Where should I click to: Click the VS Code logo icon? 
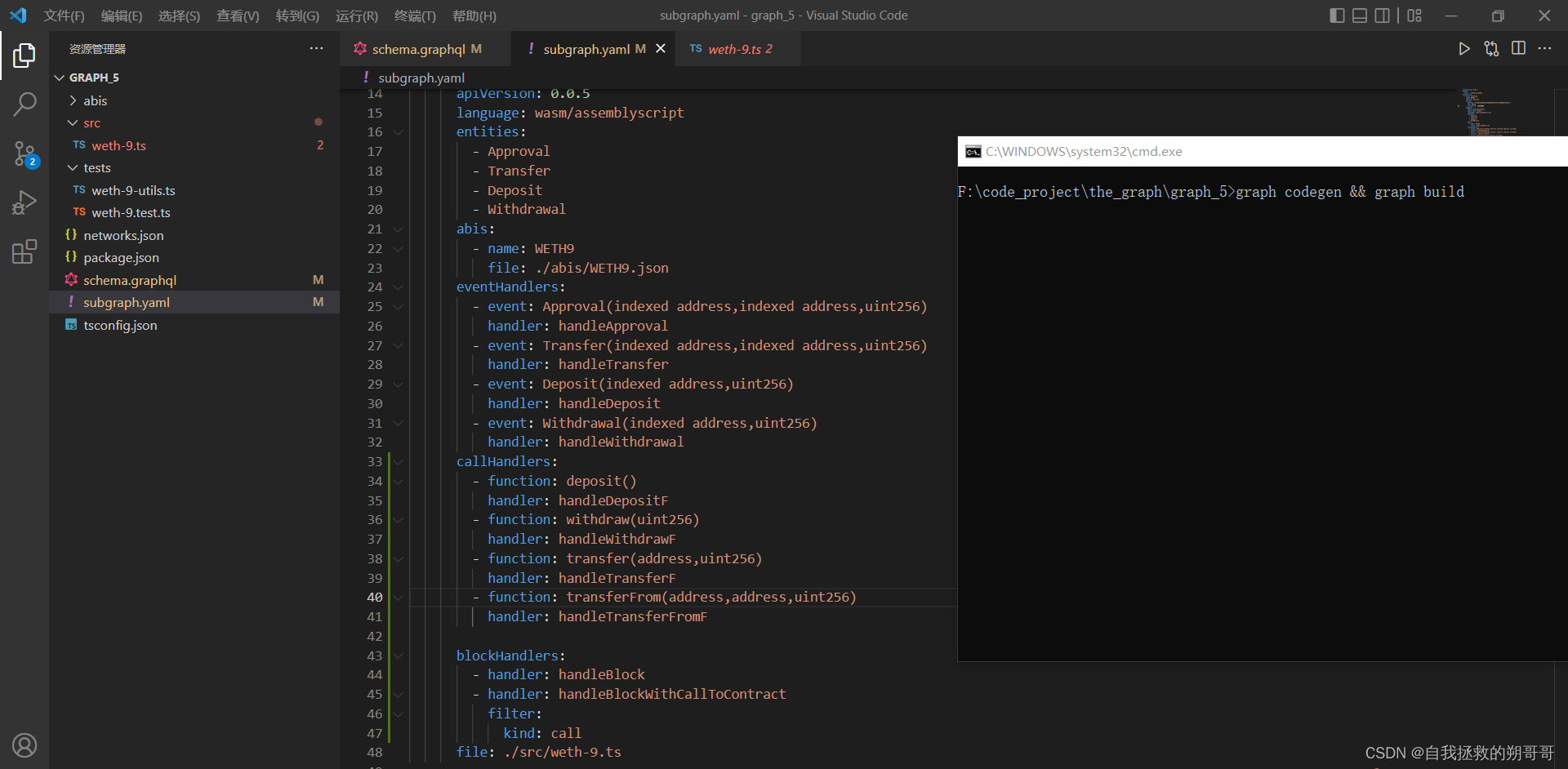coord(18,15)
